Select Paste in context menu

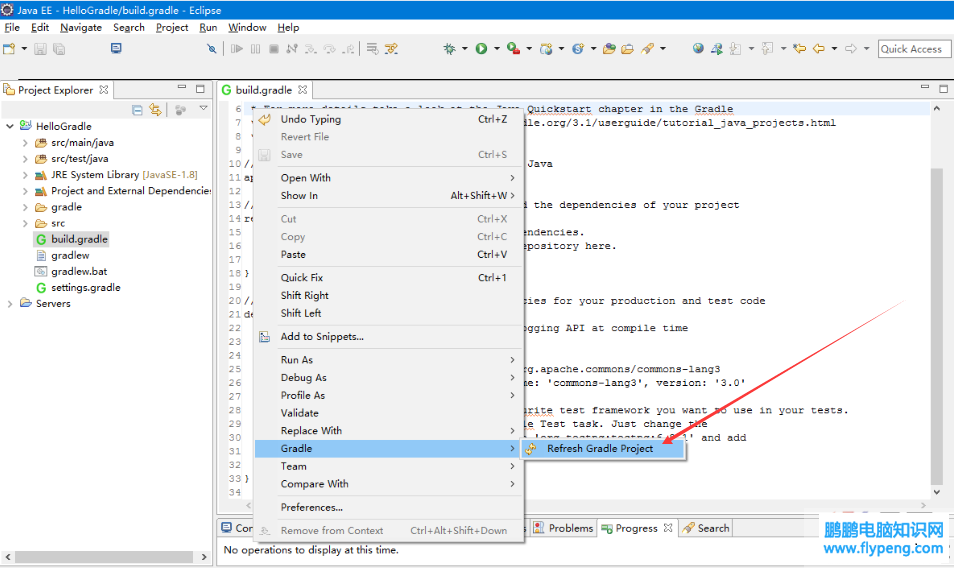(x=389, y=254)
